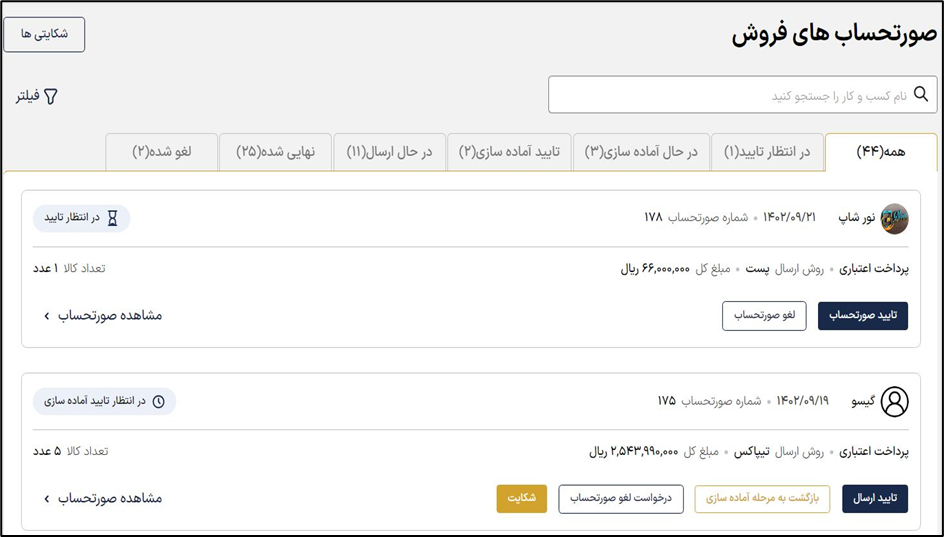Click the گیسو customer name

click(863, 402)
